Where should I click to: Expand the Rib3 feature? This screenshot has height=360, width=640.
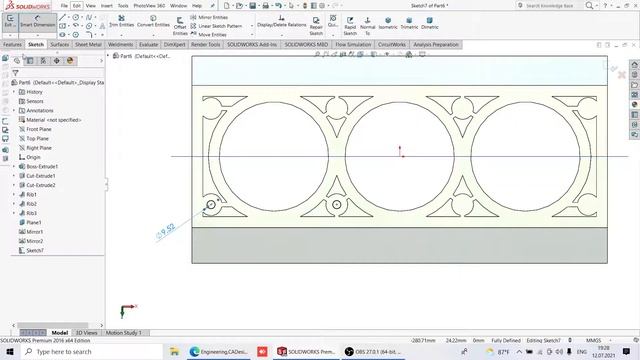coord(14,213)
